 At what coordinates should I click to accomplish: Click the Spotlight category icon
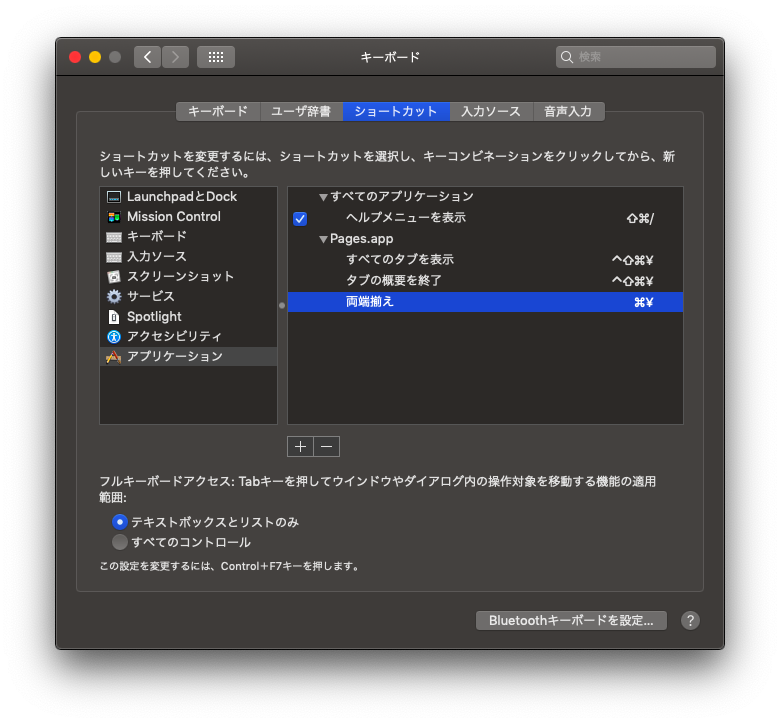point(113,317)
